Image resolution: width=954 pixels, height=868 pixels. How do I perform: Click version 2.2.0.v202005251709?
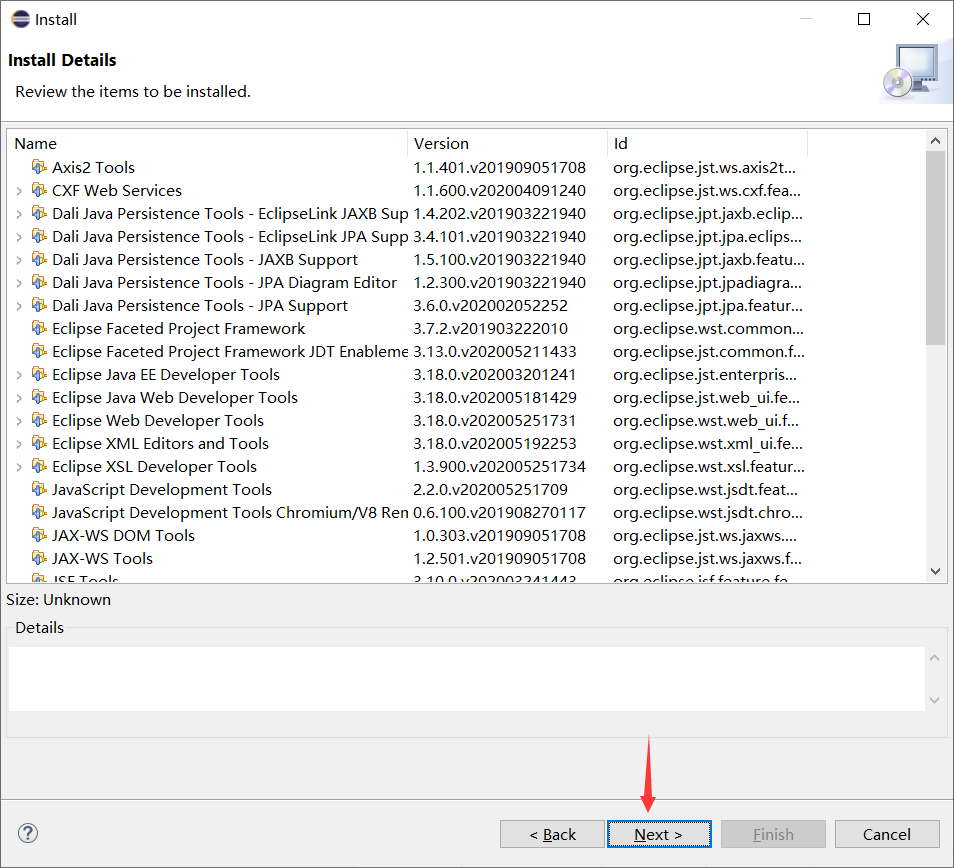click(x=490, y=490)
